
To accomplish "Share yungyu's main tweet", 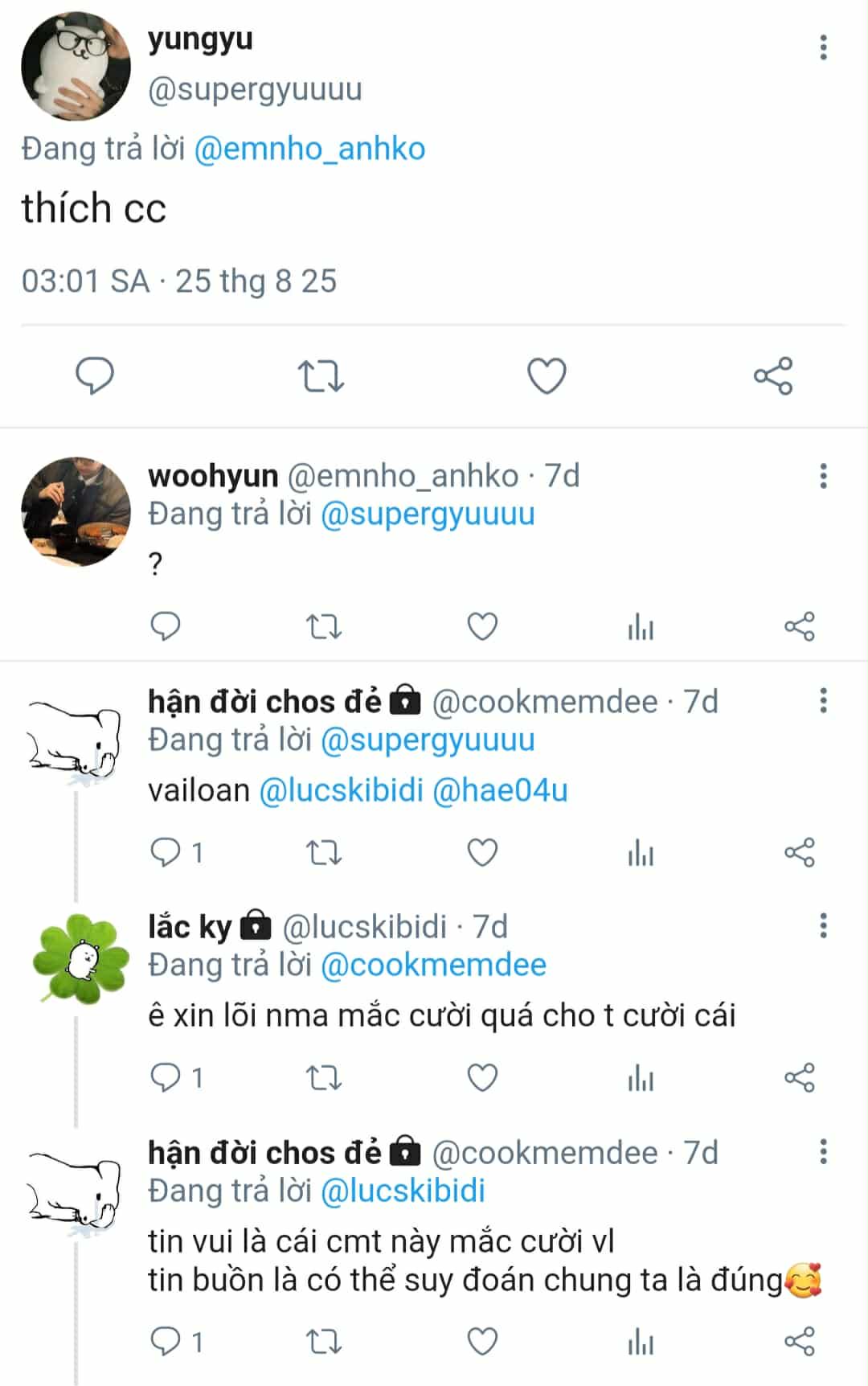I will 773,375.
